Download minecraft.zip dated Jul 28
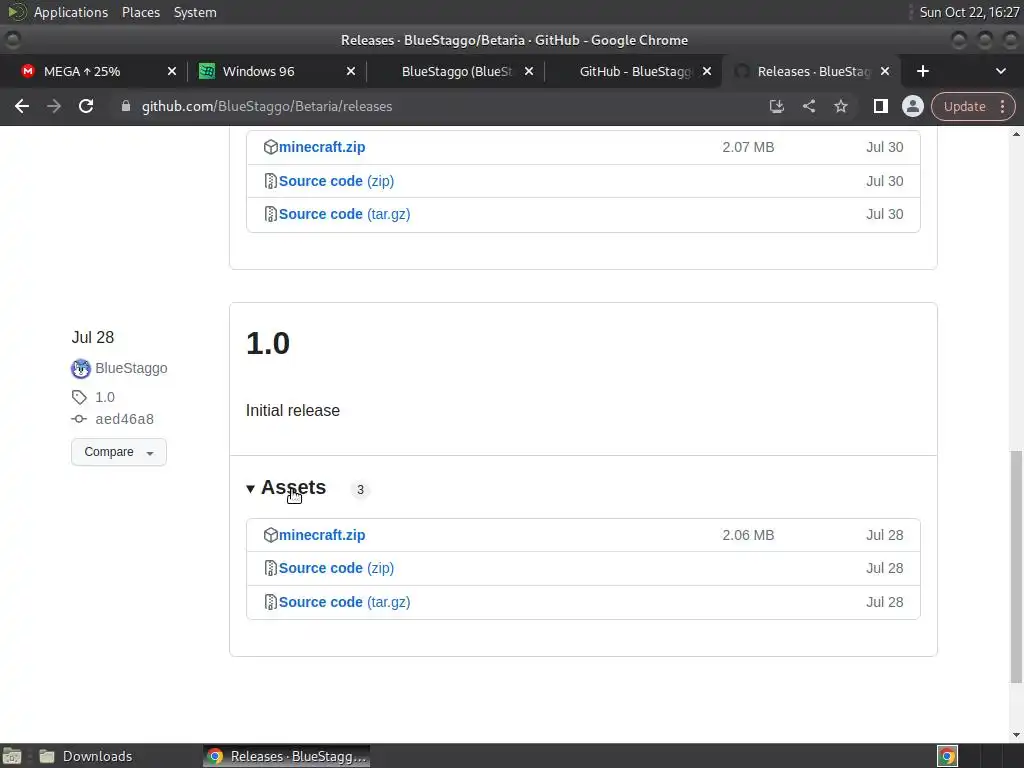 point(322,535)
